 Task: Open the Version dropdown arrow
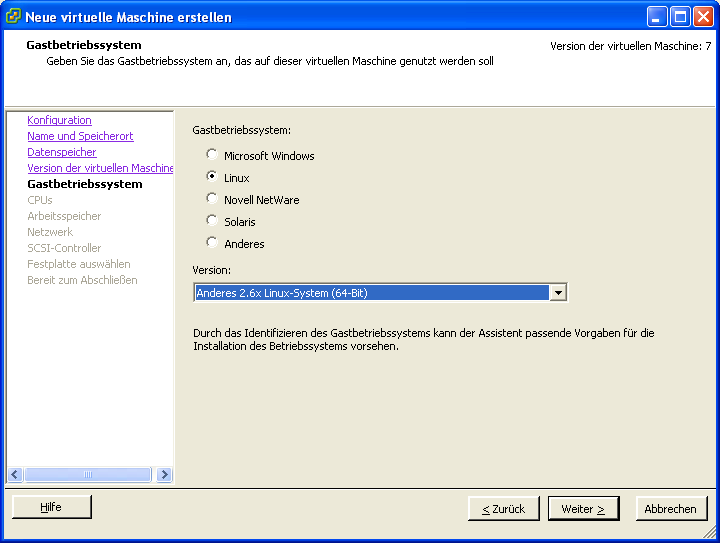(x=558, y=293)
